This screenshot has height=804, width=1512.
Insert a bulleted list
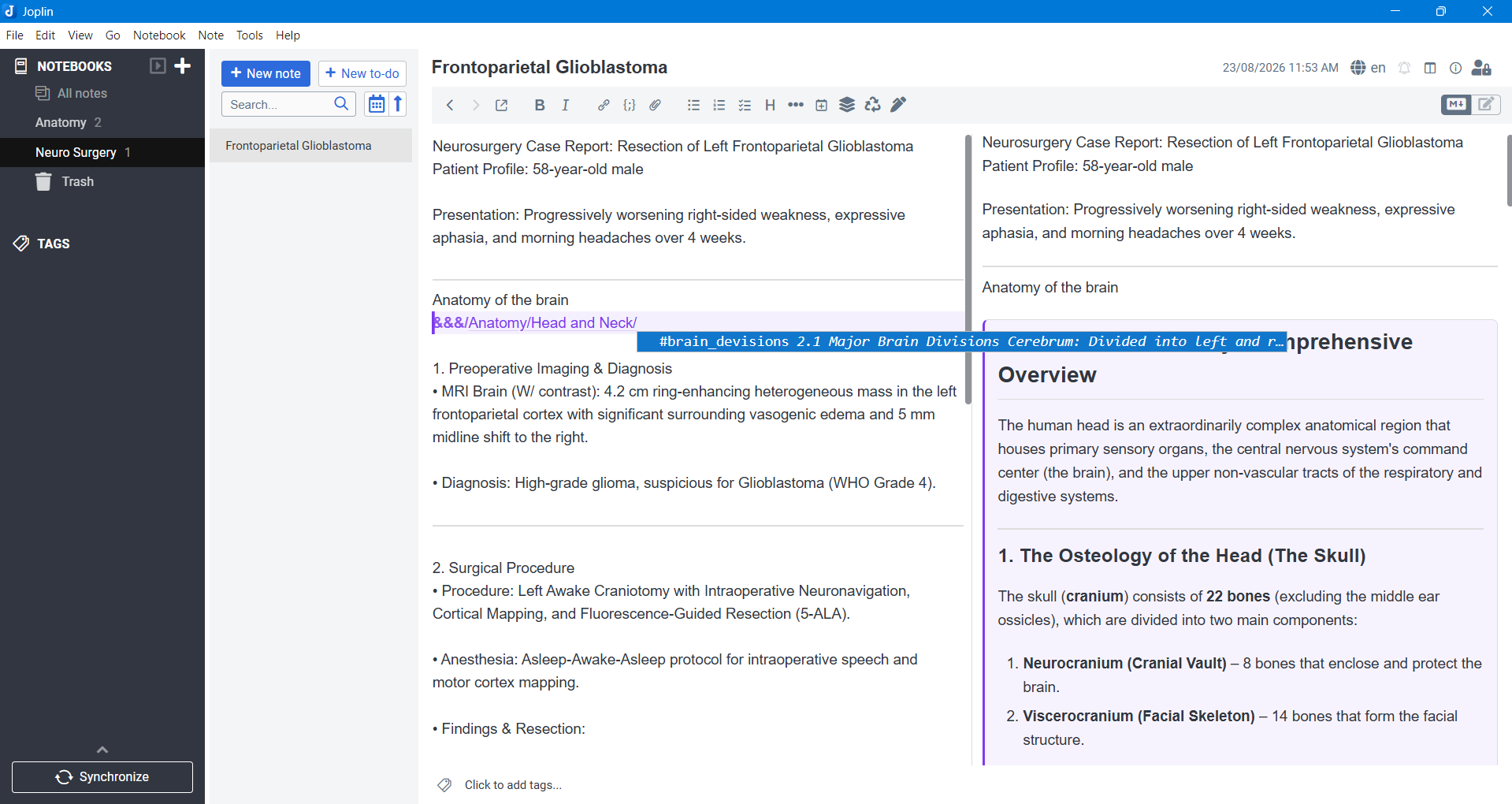[693, 105]
